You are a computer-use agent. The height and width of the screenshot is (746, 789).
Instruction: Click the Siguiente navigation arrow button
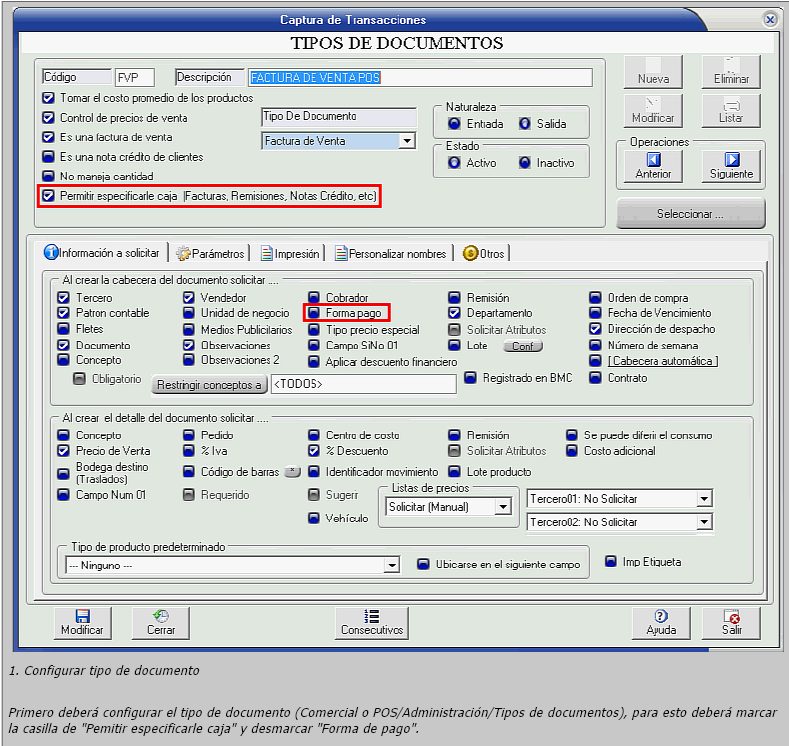tap(731, 165)
